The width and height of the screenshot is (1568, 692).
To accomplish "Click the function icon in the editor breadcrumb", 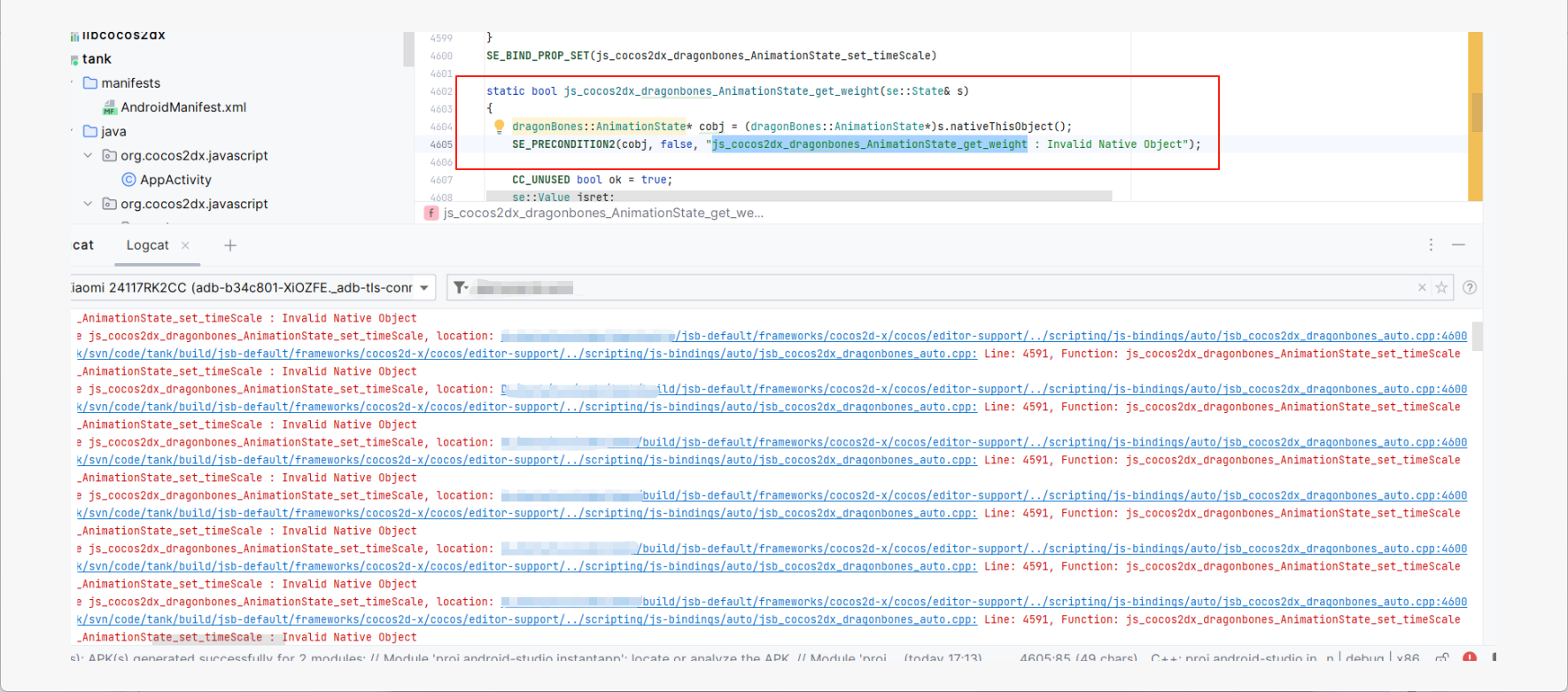I will coord(431,213).
